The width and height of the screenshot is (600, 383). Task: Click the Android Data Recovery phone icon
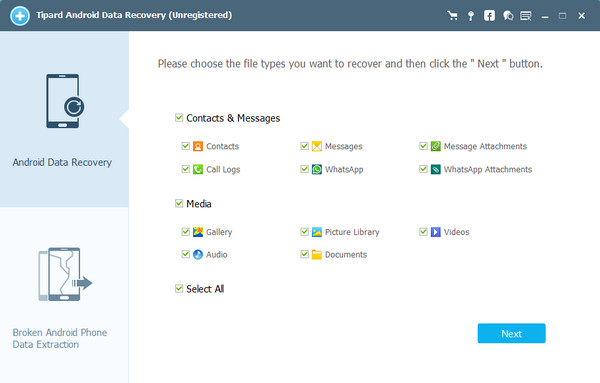(x=65, y=101)
